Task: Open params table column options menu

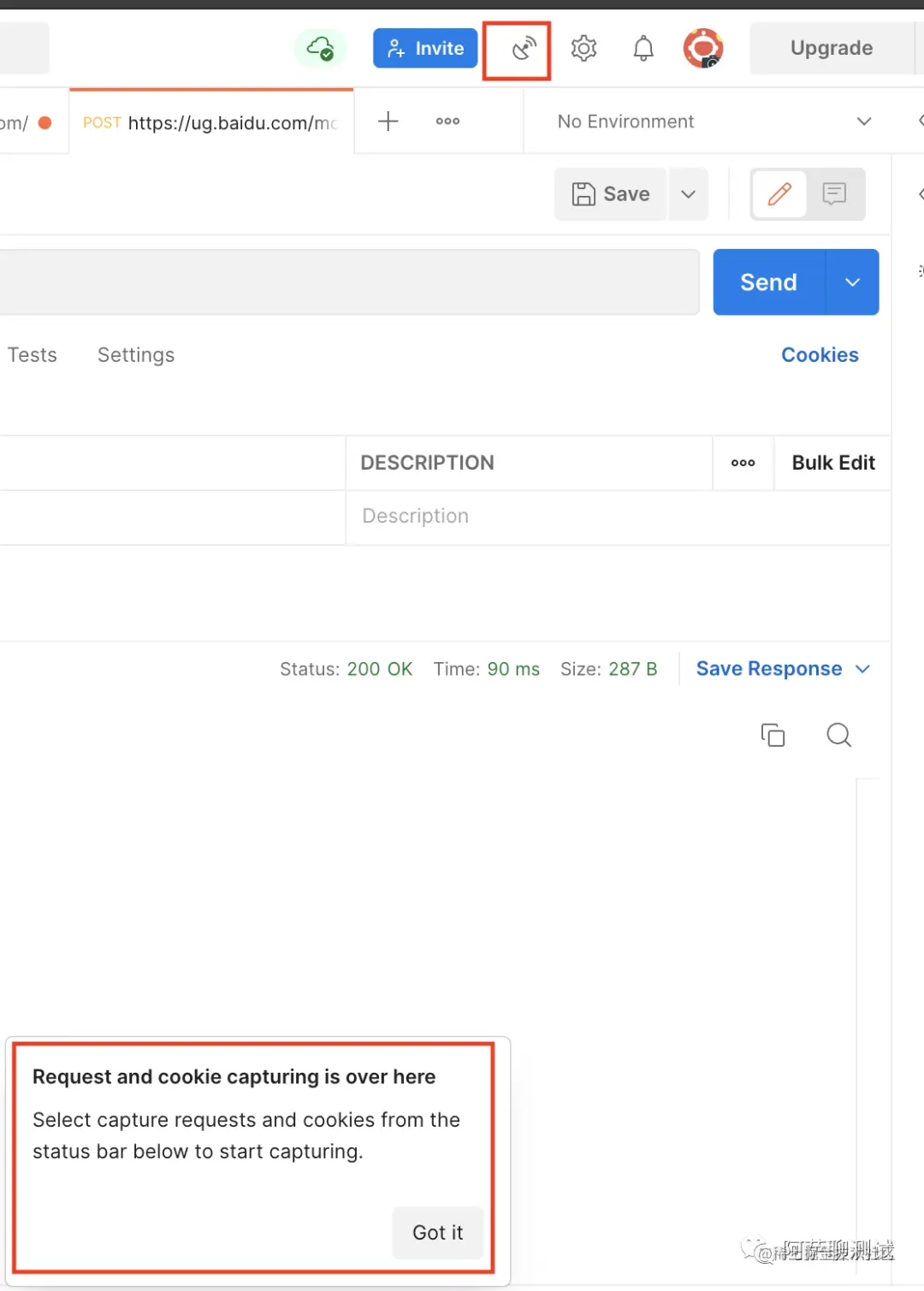Action: (x=743, y=463)
